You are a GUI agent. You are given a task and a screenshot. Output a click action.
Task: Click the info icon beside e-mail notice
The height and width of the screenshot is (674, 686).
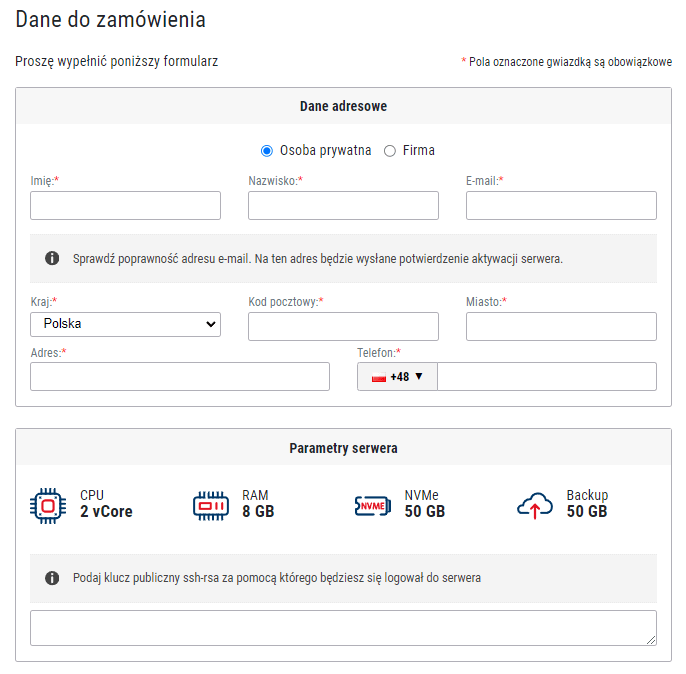tap(52, 258)
